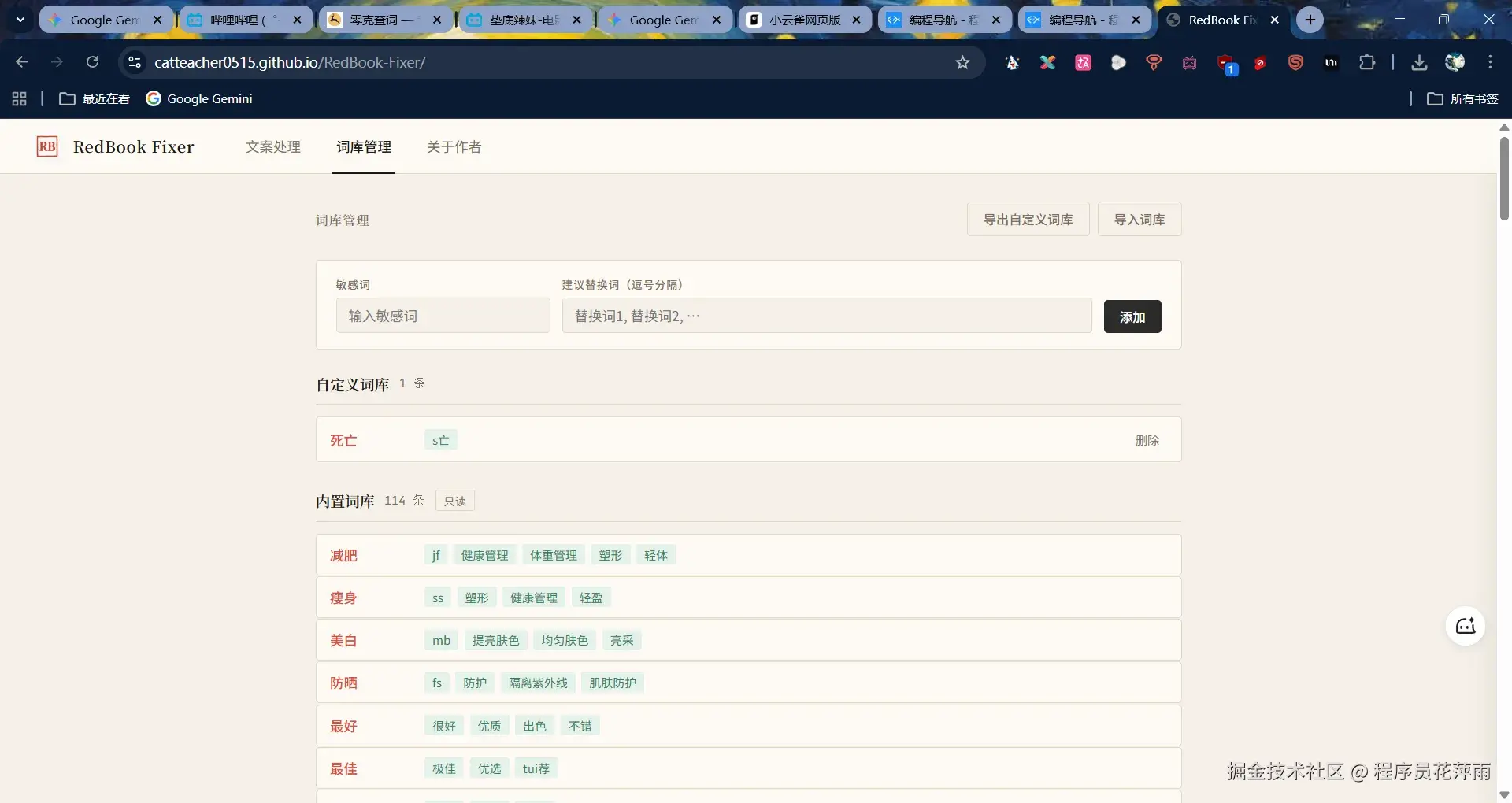Focus the 输入敏感词 input field
This screenshot has height=803, width=1512.
tap(443, 315)
